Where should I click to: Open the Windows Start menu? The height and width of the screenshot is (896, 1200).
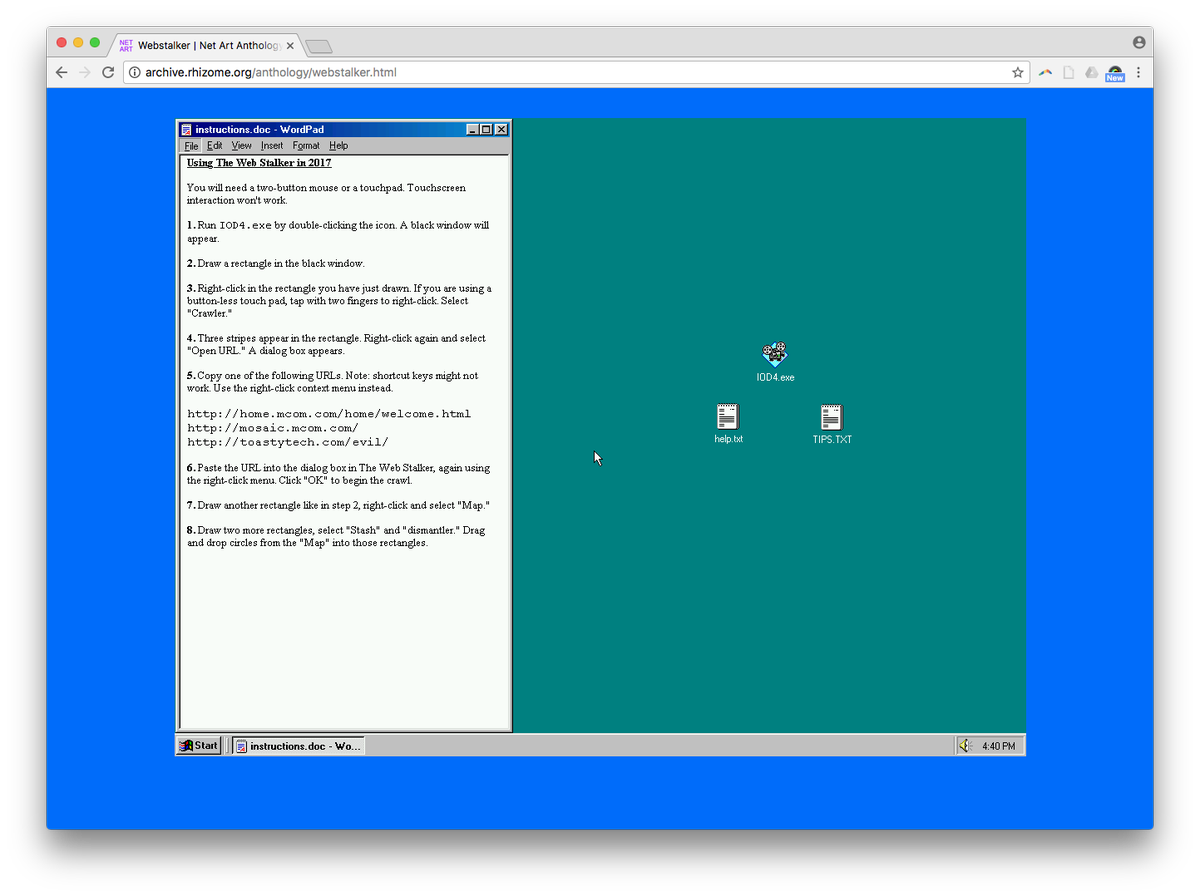point(199,745)
